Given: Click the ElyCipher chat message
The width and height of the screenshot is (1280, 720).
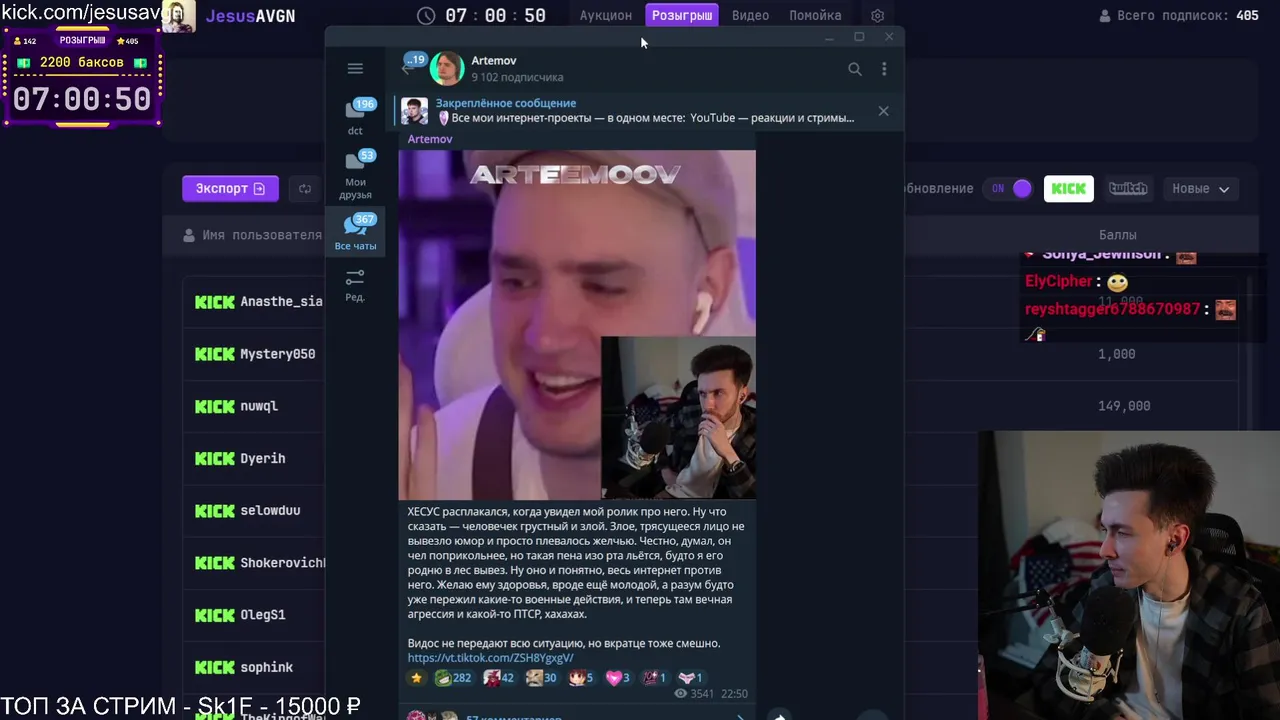Looking at the screenshot, I should click(x=1076, y=282).
